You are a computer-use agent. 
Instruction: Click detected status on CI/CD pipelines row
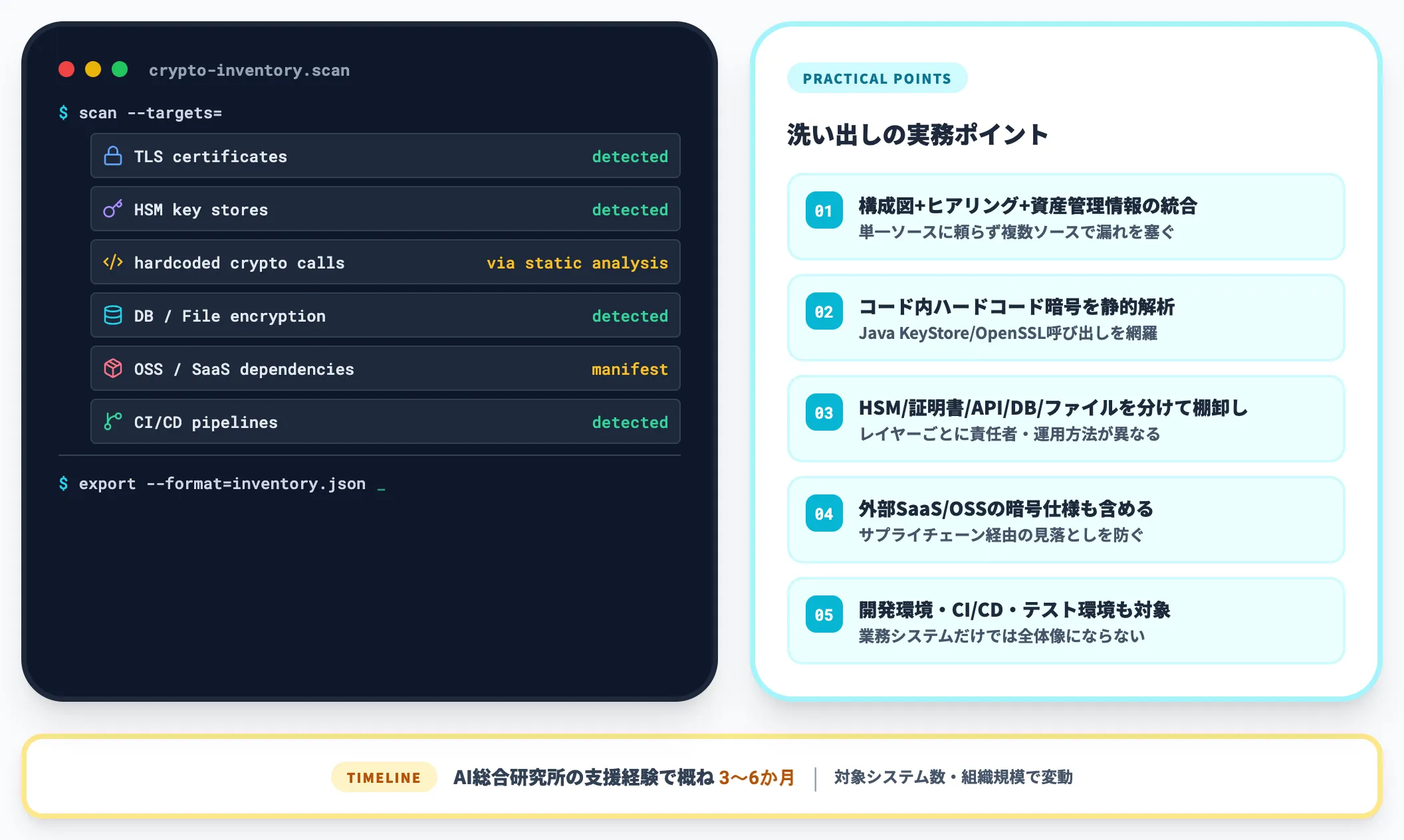630,423
